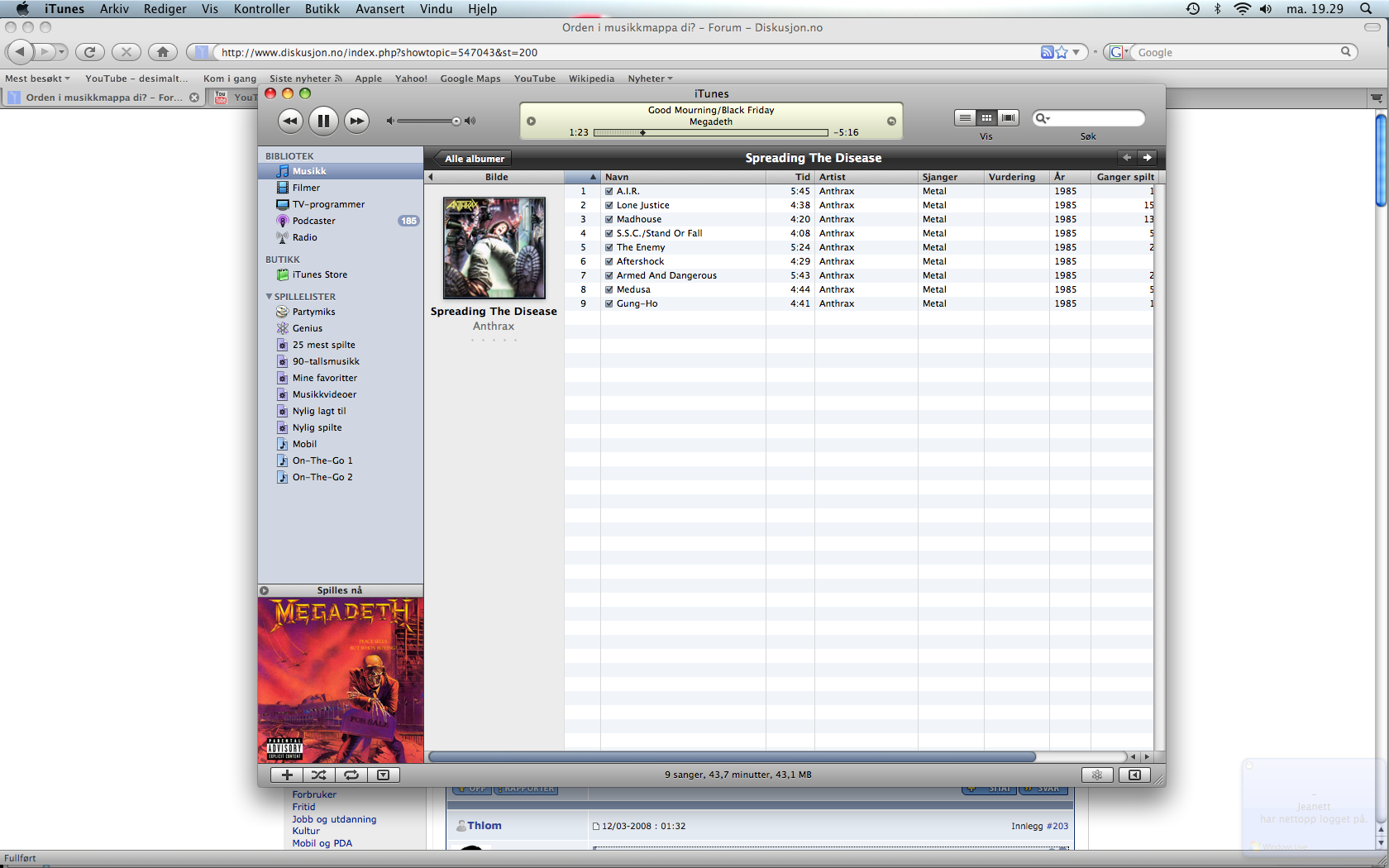This screenshot has width=1389, height=868.
Task: Skip to next track in iTunes
Action: tap(356, 121)
